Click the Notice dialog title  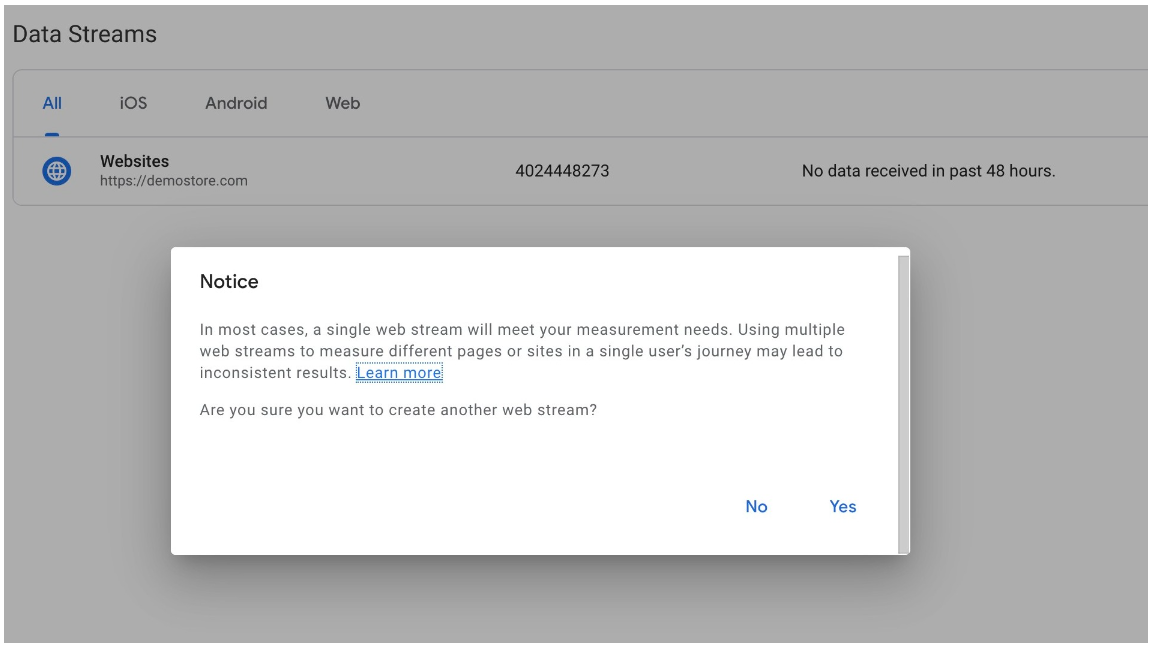point(229,282)
